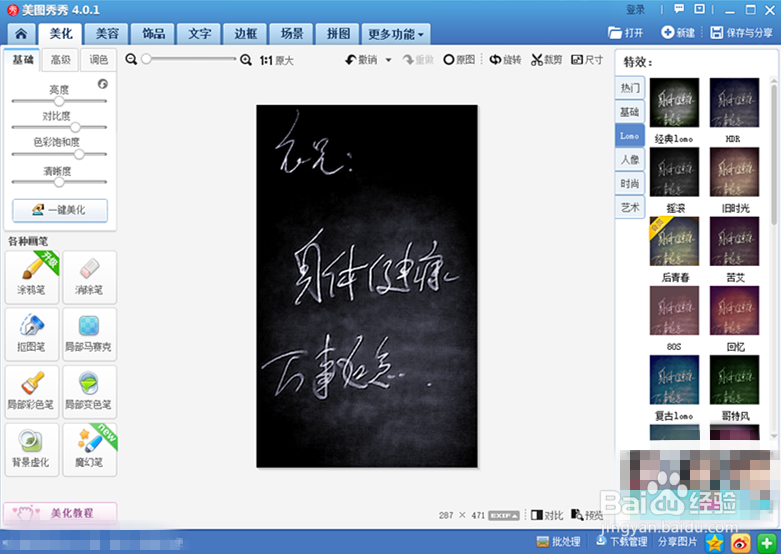Click the 一键美化 one-click beautify button
Image resolution: width=781 pixels, height=554 pixels.
point(60,210)
